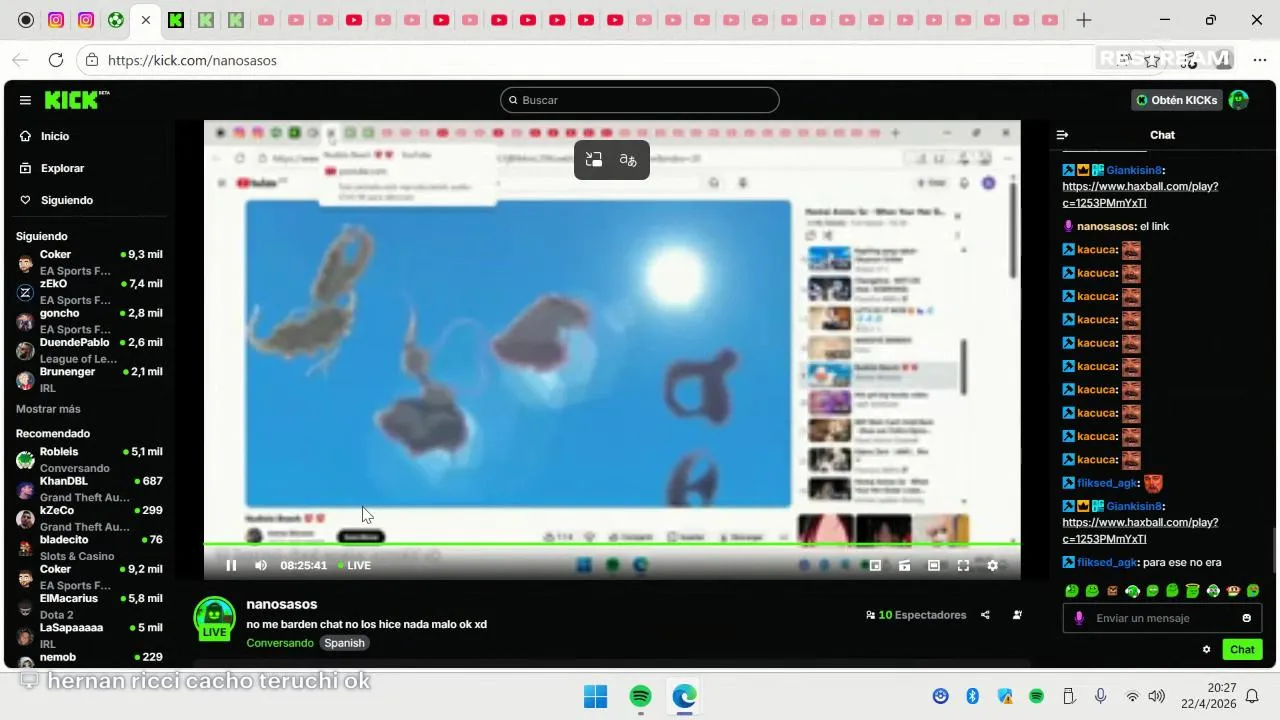Open Coker channel under Siguiendo

click(89, 262)
